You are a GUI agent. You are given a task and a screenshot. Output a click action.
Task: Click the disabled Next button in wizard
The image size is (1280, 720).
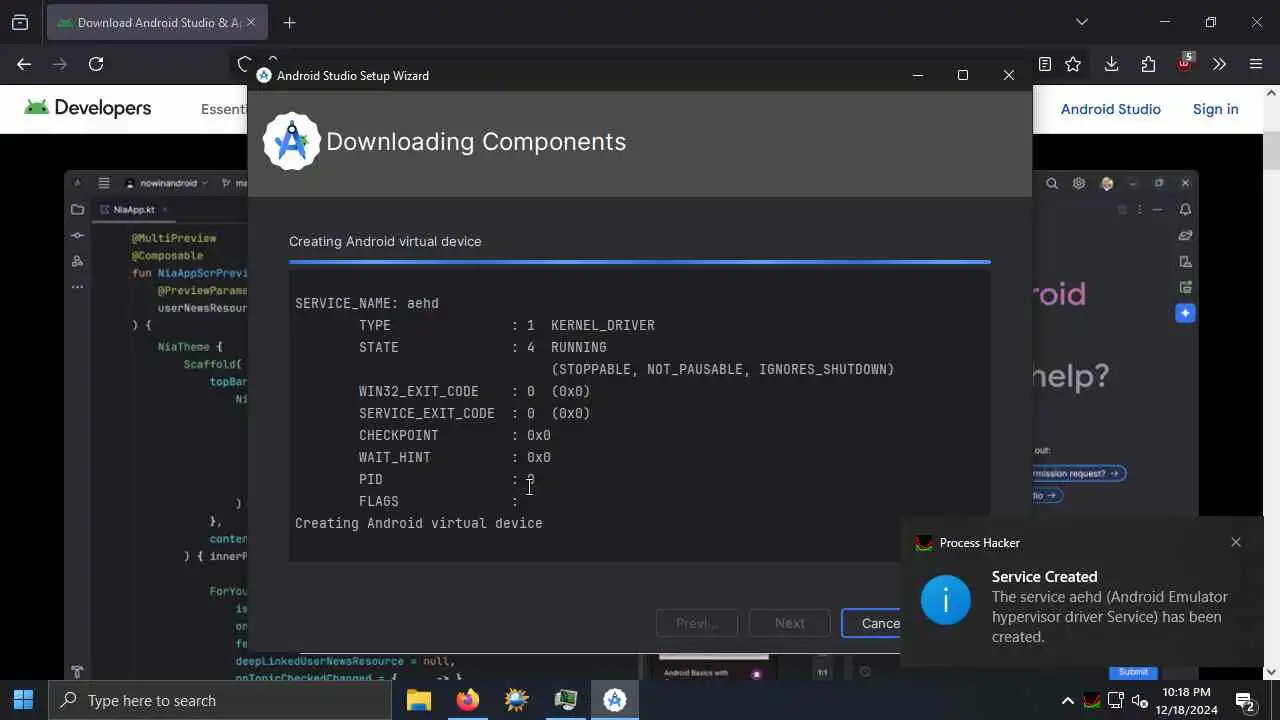(x=789, y=623)
